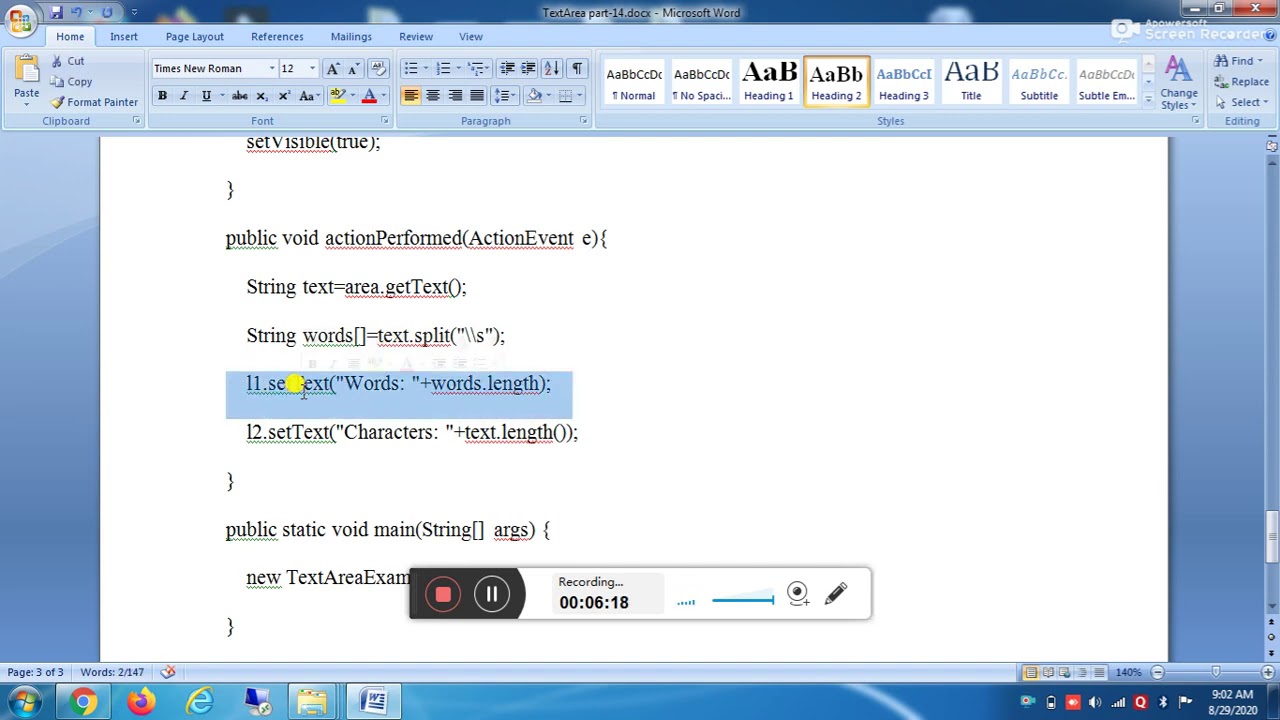1280x720 pixels.
Task: Pause the screen recording
Action: point(492,595)
